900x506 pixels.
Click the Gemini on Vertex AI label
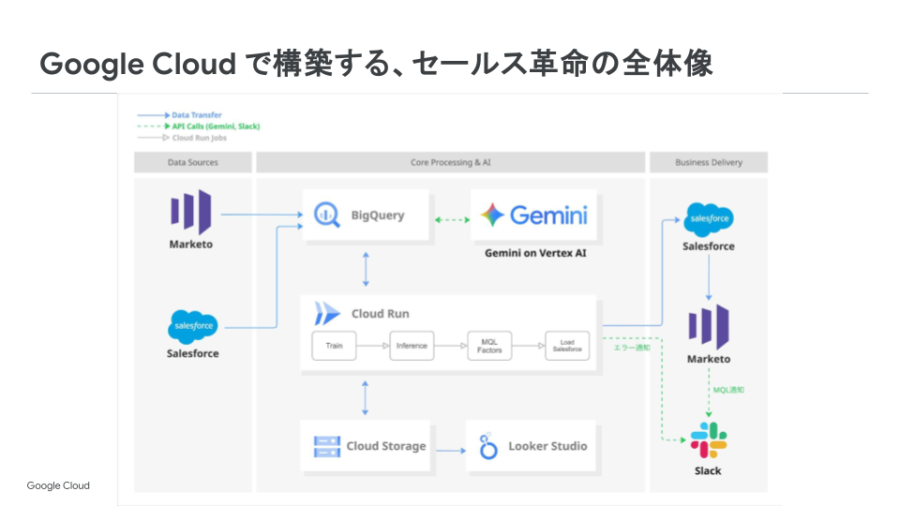[x=534, y=254]
